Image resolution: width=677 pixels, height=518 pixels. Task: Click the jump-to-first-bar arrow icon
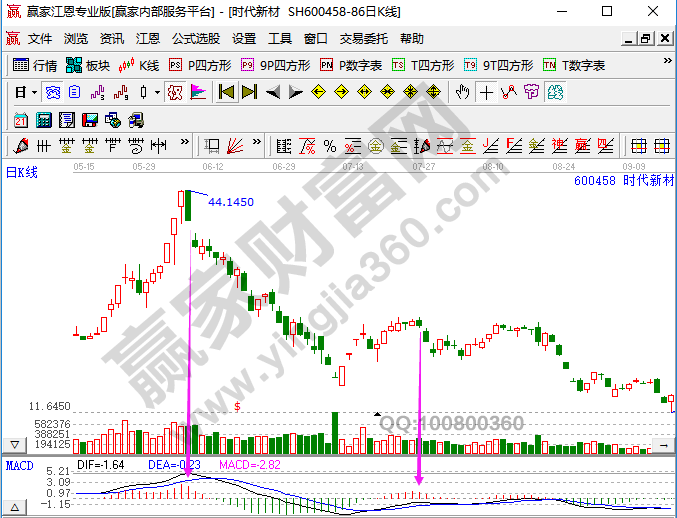click(x=227, y=92)
